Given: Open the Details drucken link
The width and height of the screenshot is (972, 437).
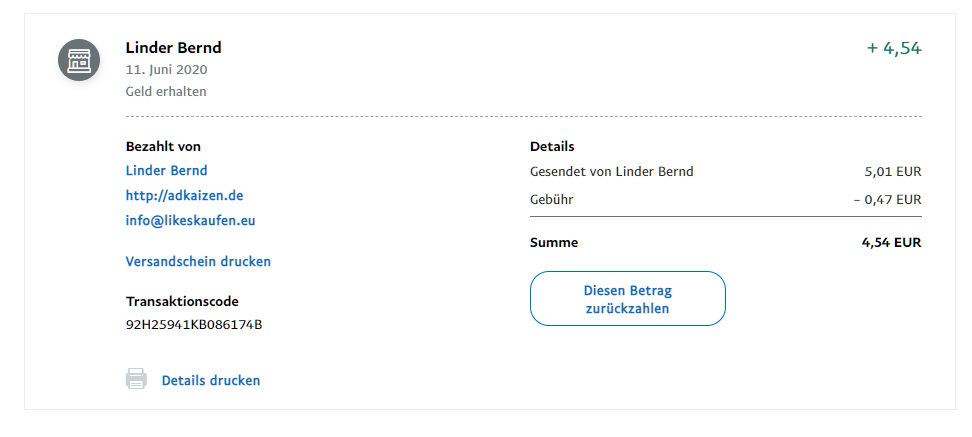Looking at the screenshot, I should coord(210,380).
